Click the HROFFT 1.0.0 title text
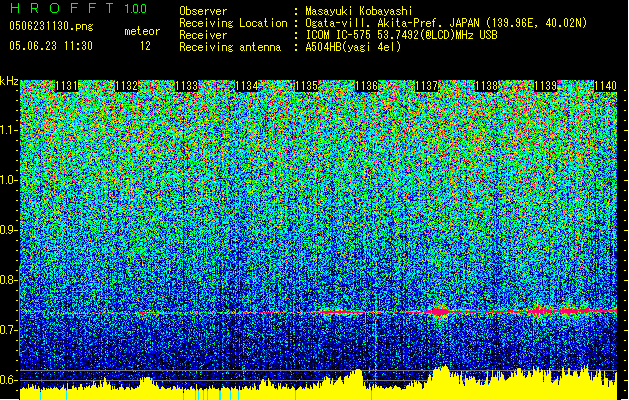This screenshot has height=400, width=629. click(x=78, y=8)
